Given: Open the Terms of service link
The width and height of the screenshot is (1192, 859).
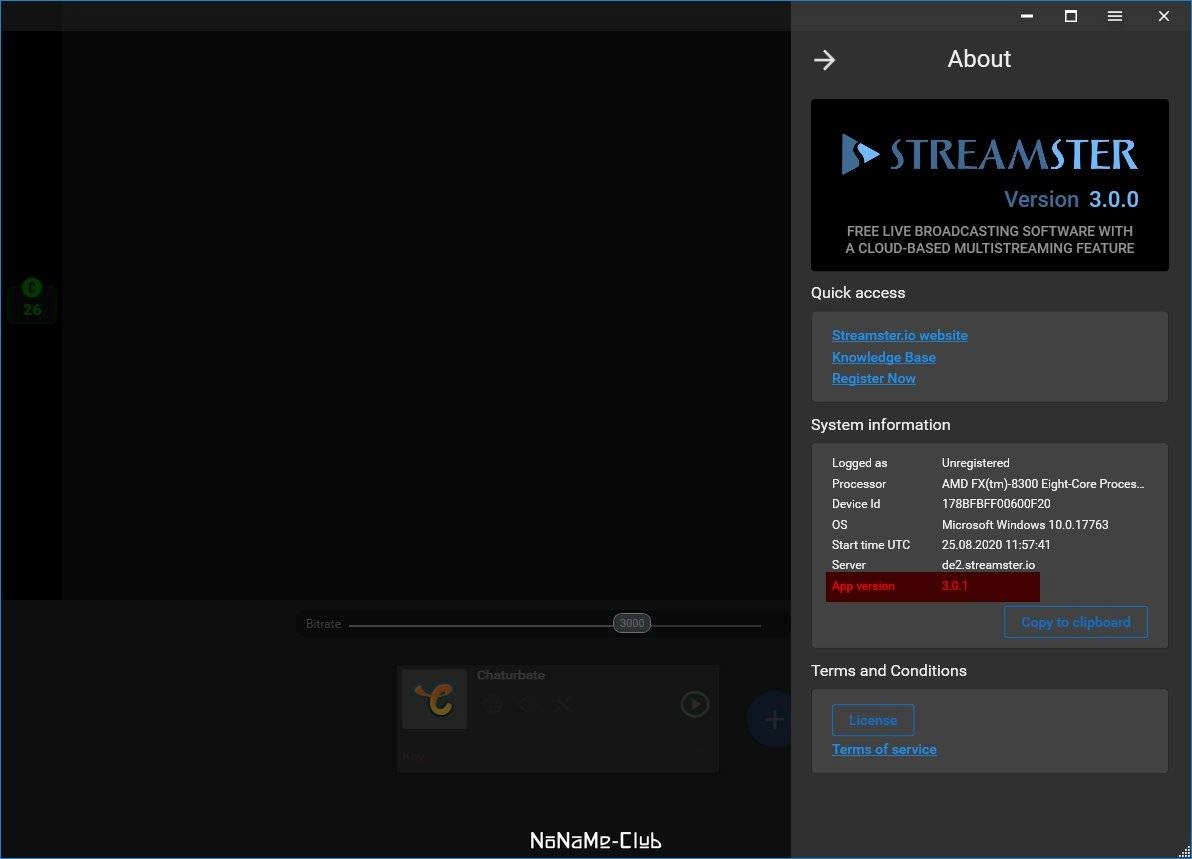Looking at the screenshot, I should 884,750.
